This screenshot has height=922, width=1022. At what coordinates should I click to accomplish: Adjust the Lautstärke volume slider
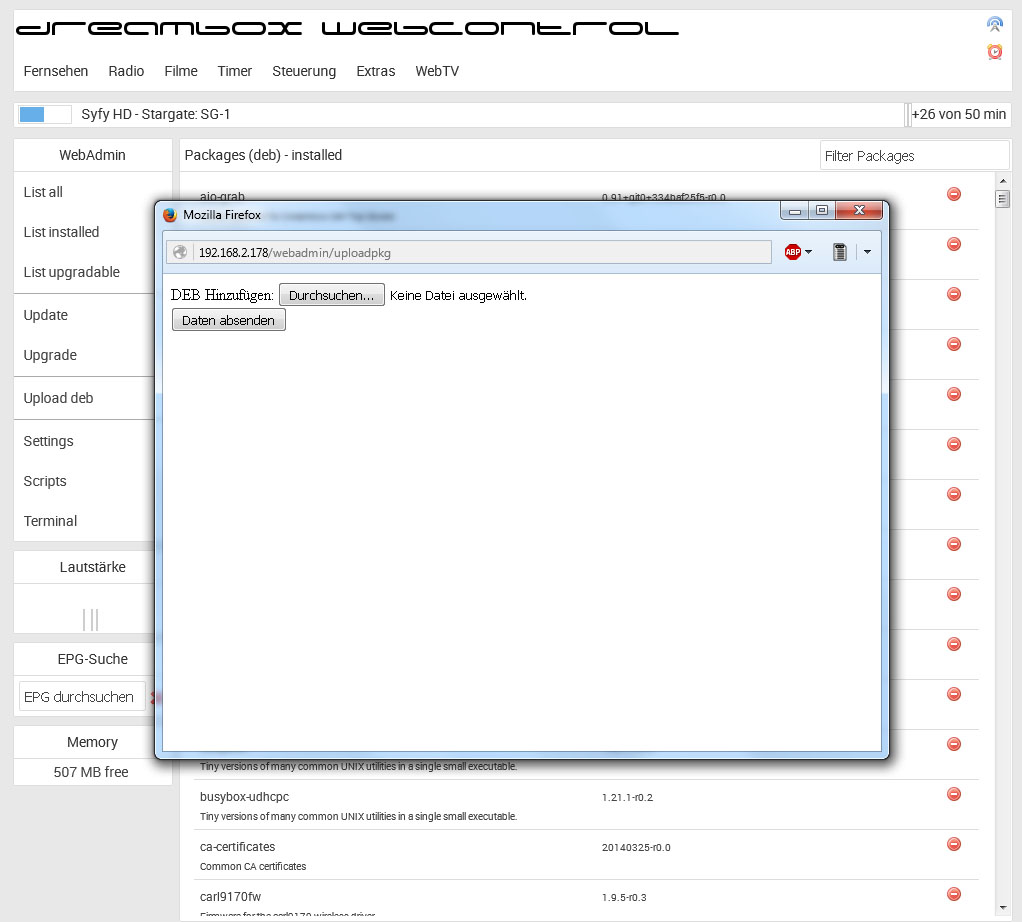point(91,619)
